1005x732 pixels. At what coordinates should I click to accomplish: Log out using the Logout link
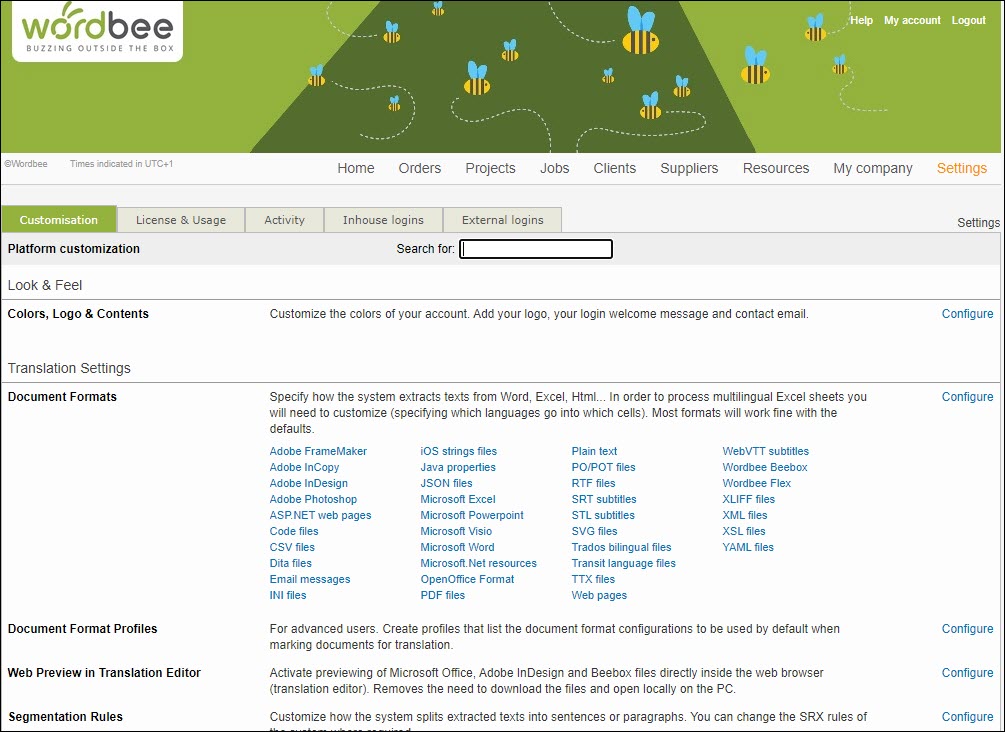coord(968,20)
